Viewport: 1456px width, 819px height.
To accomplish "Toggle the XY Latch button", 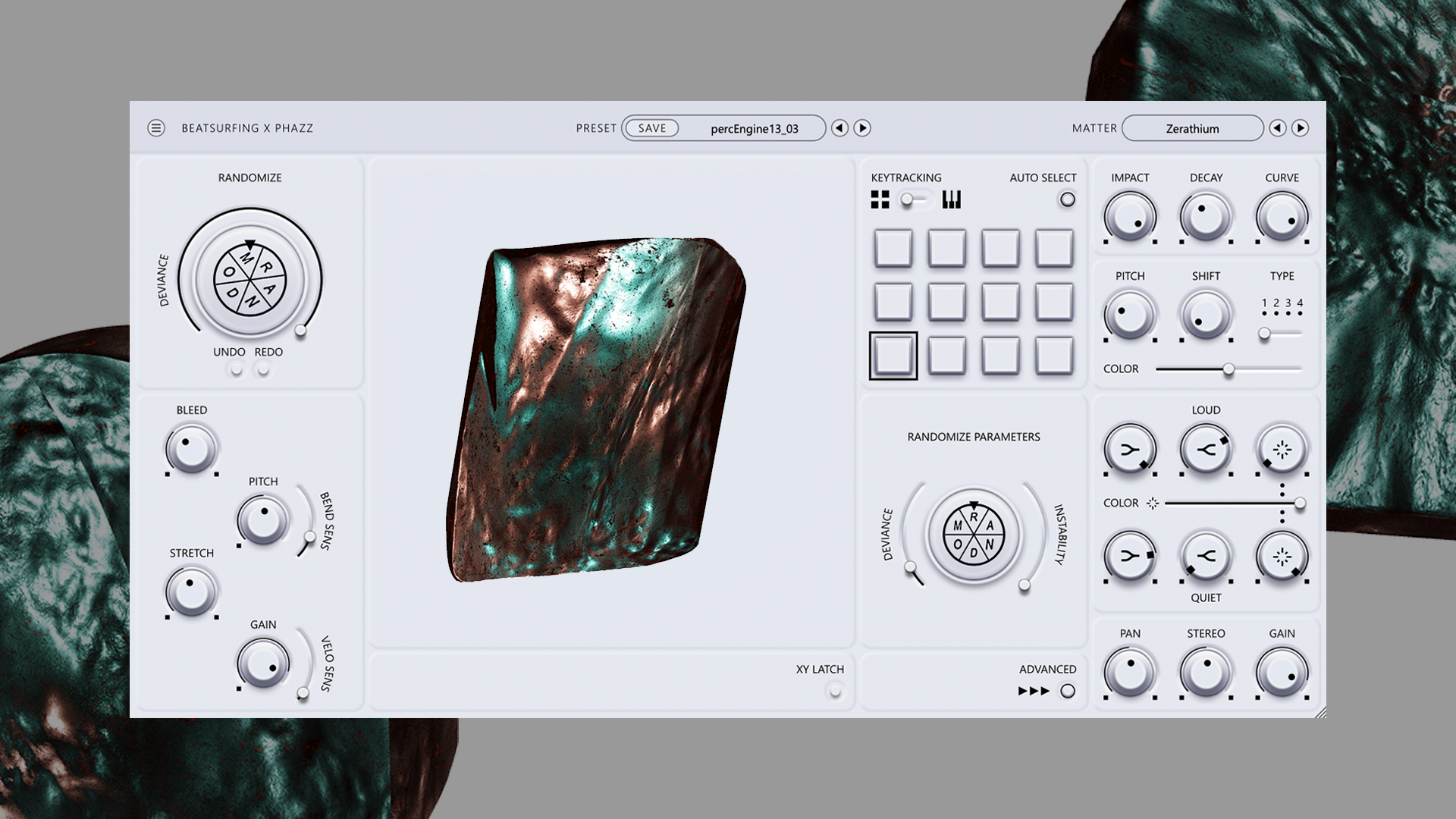I will coord(834,691).
